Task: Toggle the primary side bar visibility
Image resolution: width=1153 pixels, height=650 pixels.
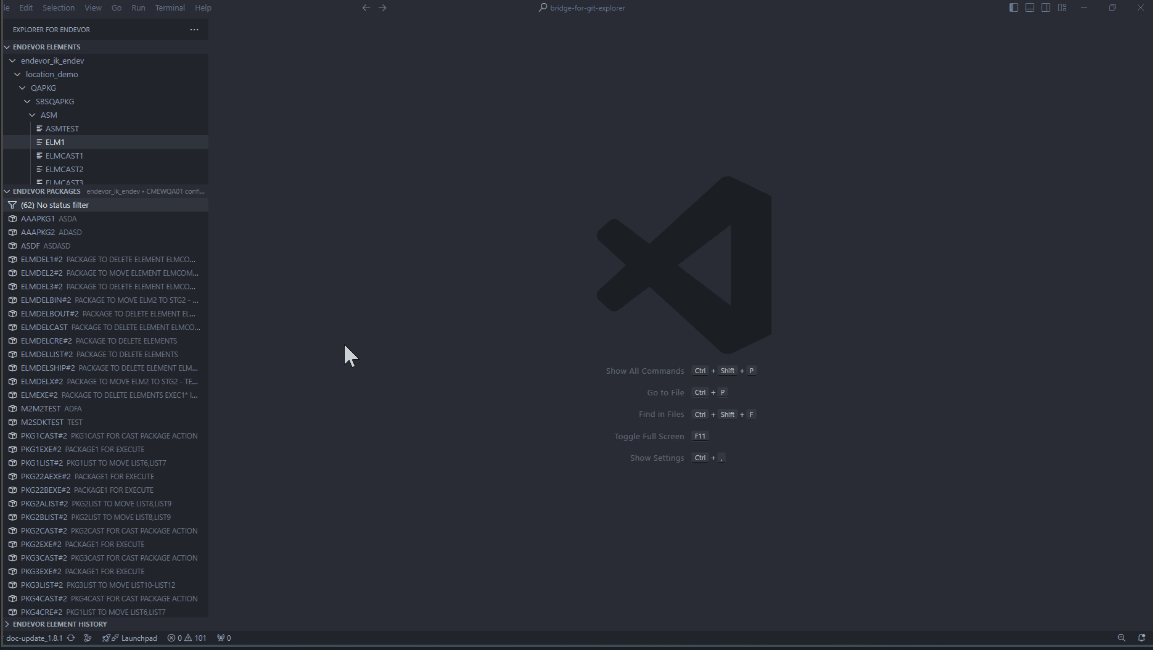Action: 1013,8
